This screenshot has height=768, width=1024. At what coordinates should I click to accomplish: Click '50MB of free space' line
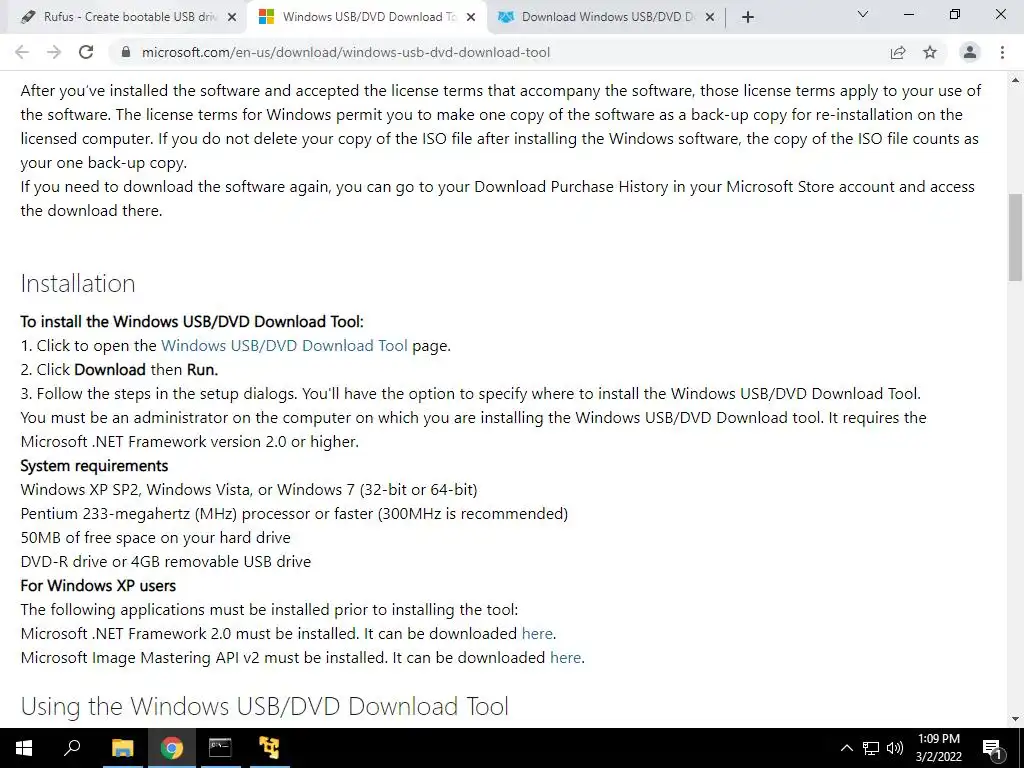point(155,537)
